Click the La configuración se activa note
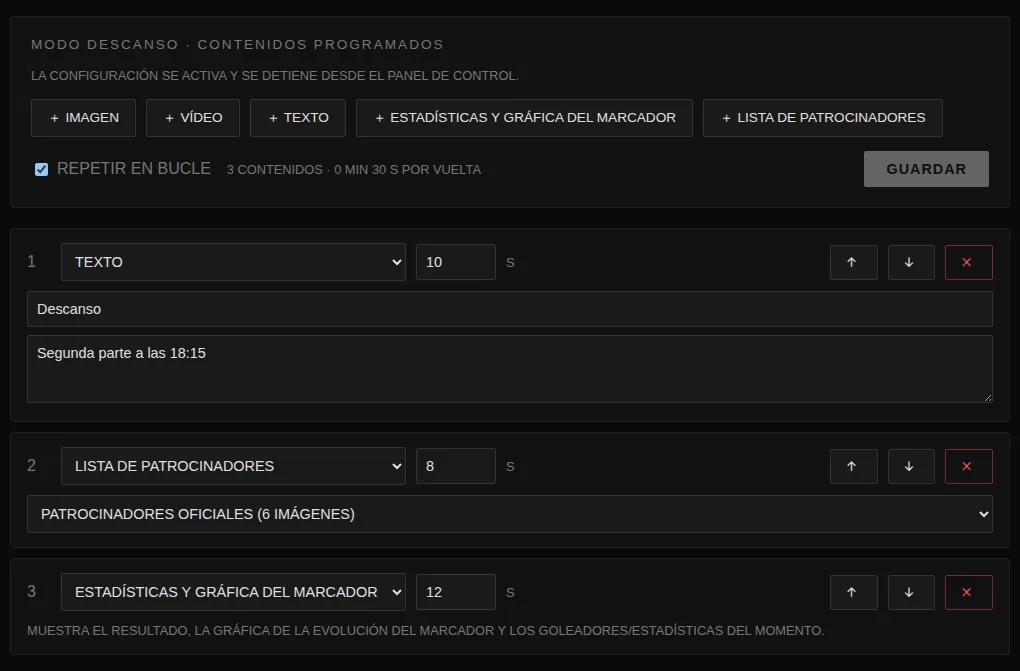 (x=275, y=75)
